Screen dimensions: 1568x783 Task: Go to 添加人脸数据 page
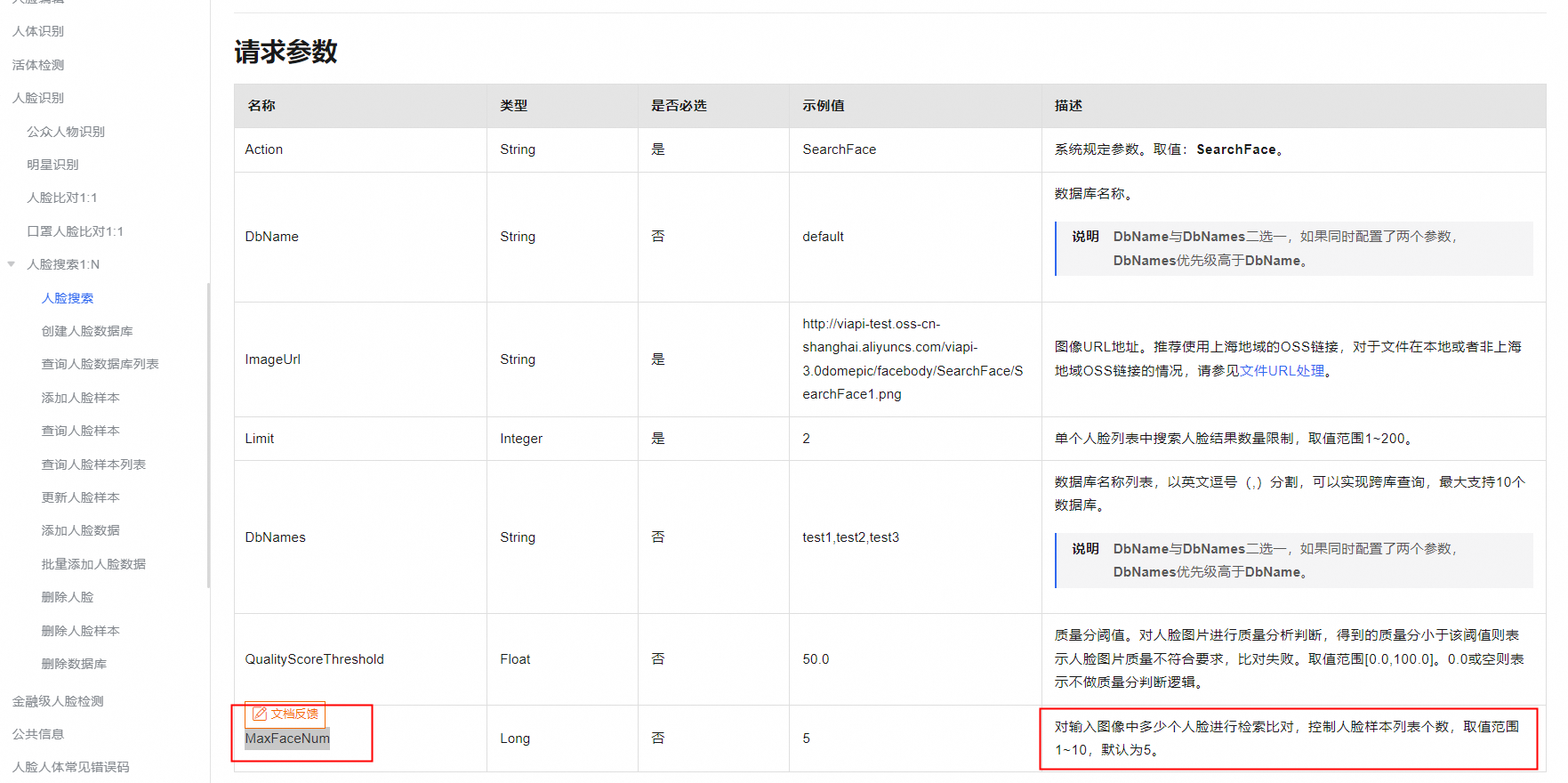point(80,530)
